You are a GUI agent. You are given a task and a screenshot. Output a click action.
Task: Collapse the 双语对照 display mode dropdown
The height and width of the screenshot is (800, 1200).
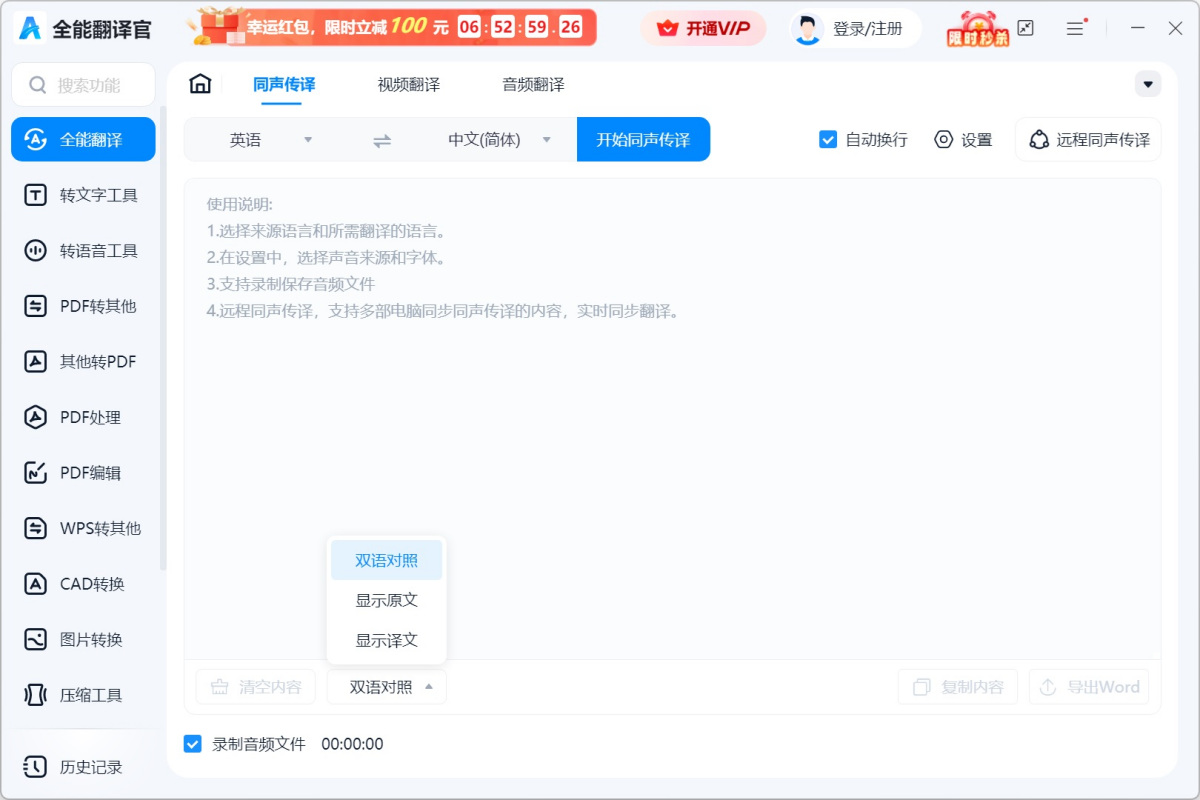[x=387, y=687]
